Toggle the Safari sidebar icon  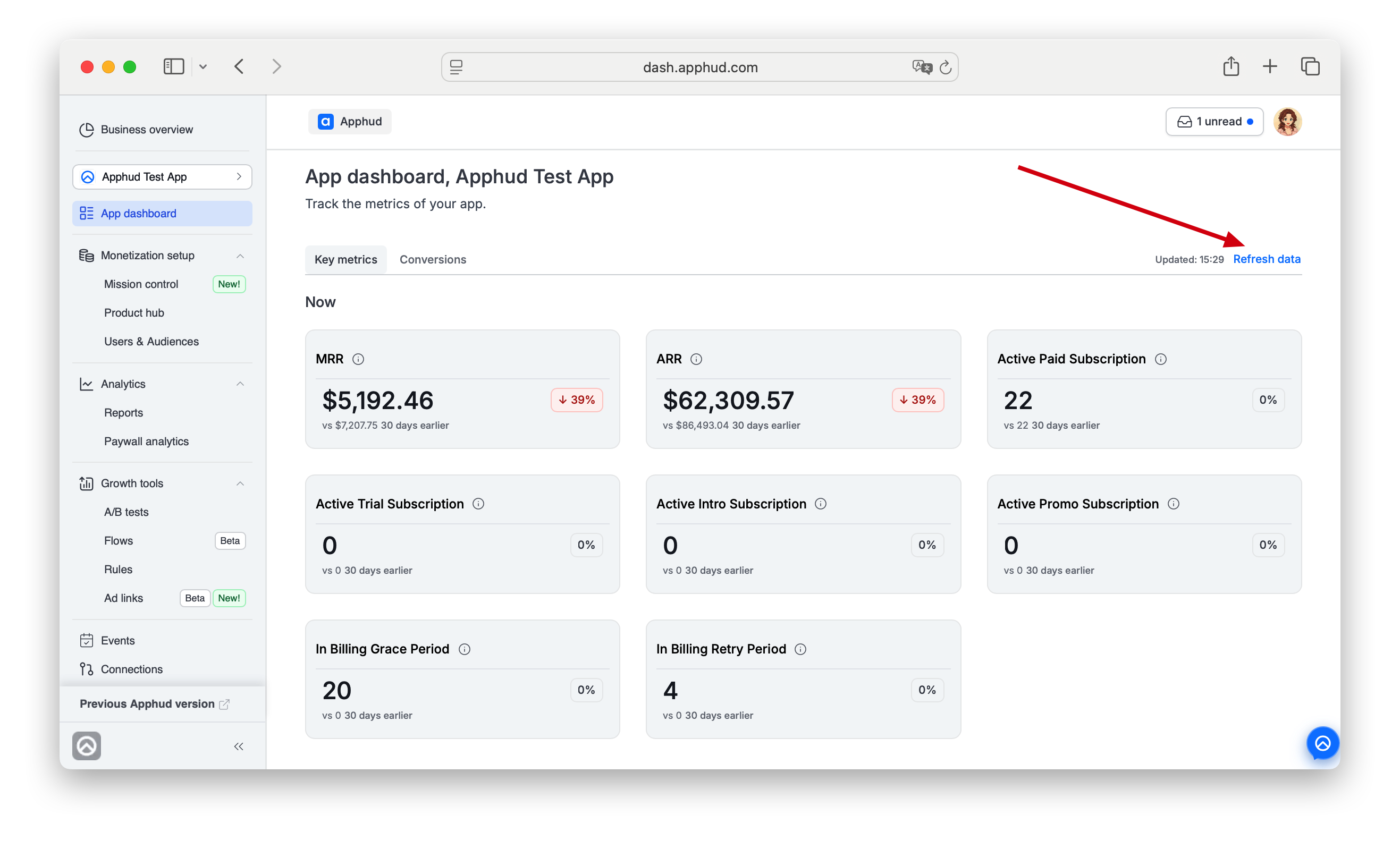click(174, 66)
